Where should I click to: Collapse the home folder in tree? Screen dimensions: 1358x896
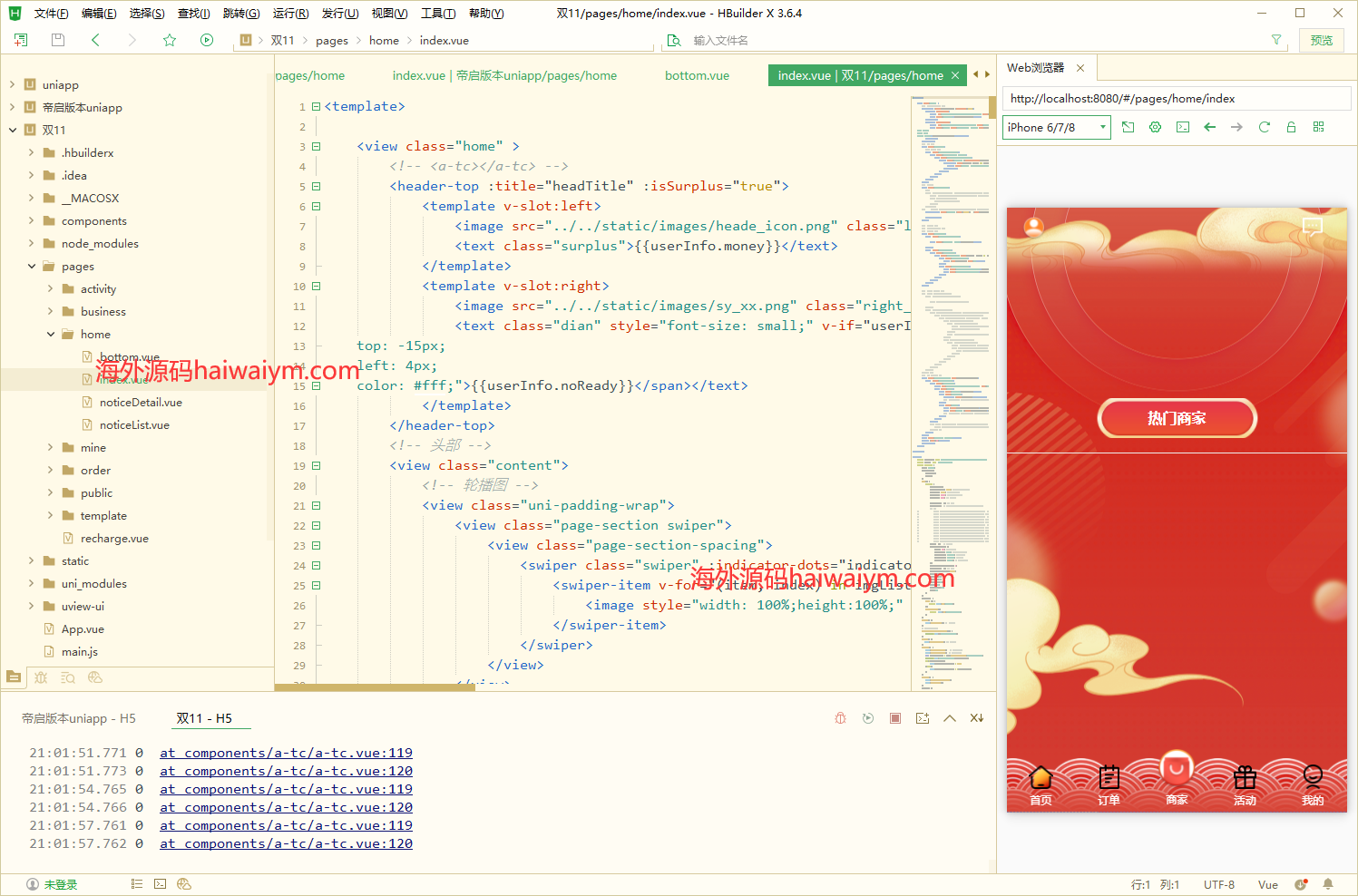[x=51, y=334]
